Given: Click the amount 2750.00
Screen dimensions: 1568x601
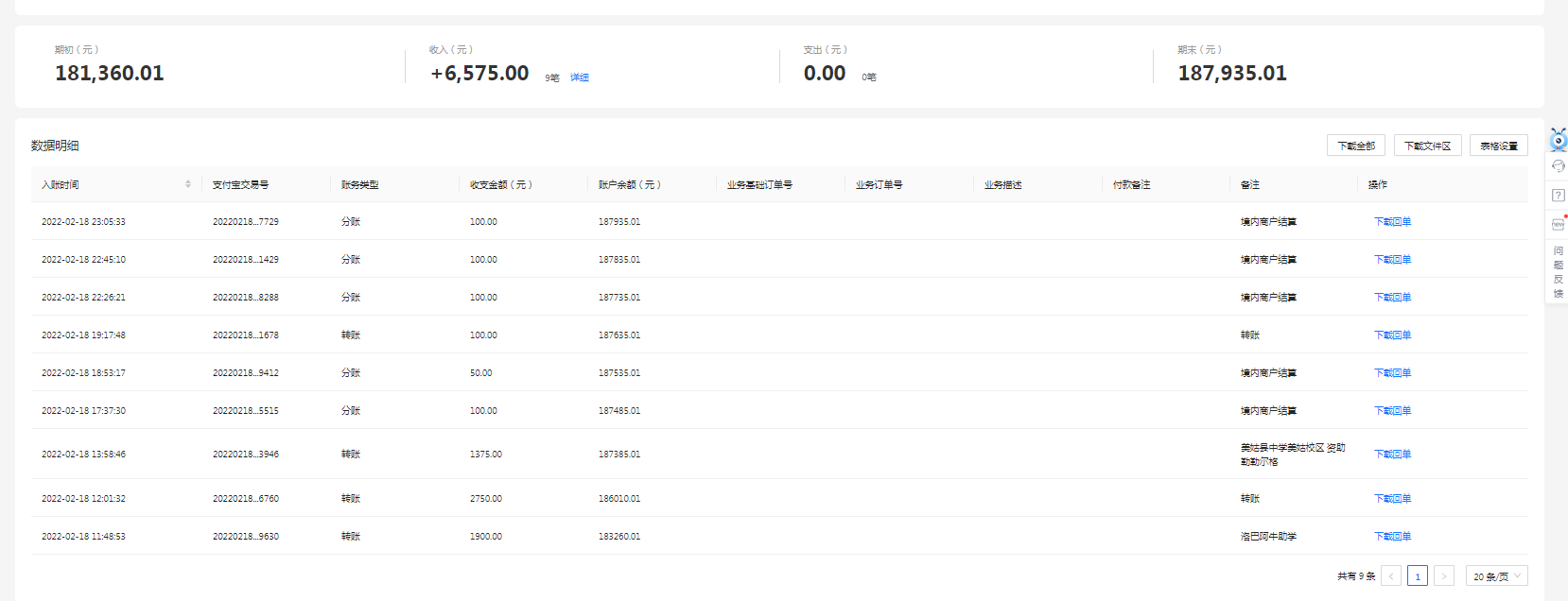Looking at the screenshot, I should pyautogui.click(x=486, y=499).
